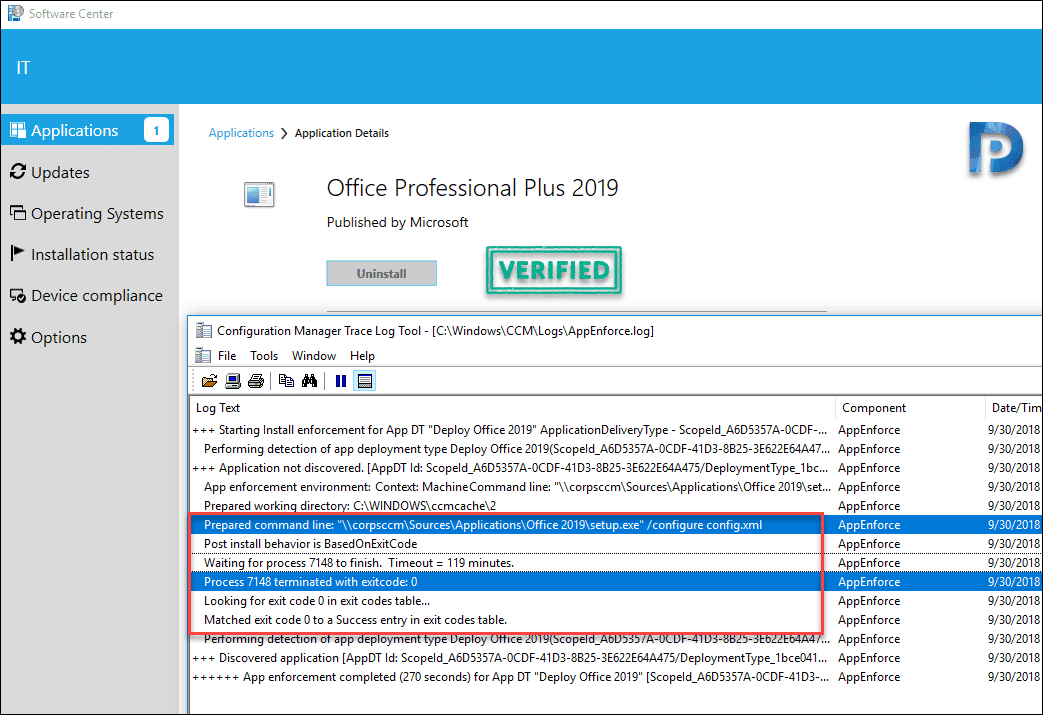Click the Trace Log Tool window title icon
This screenshot has width=1043, height=715.
coord(204,331)
